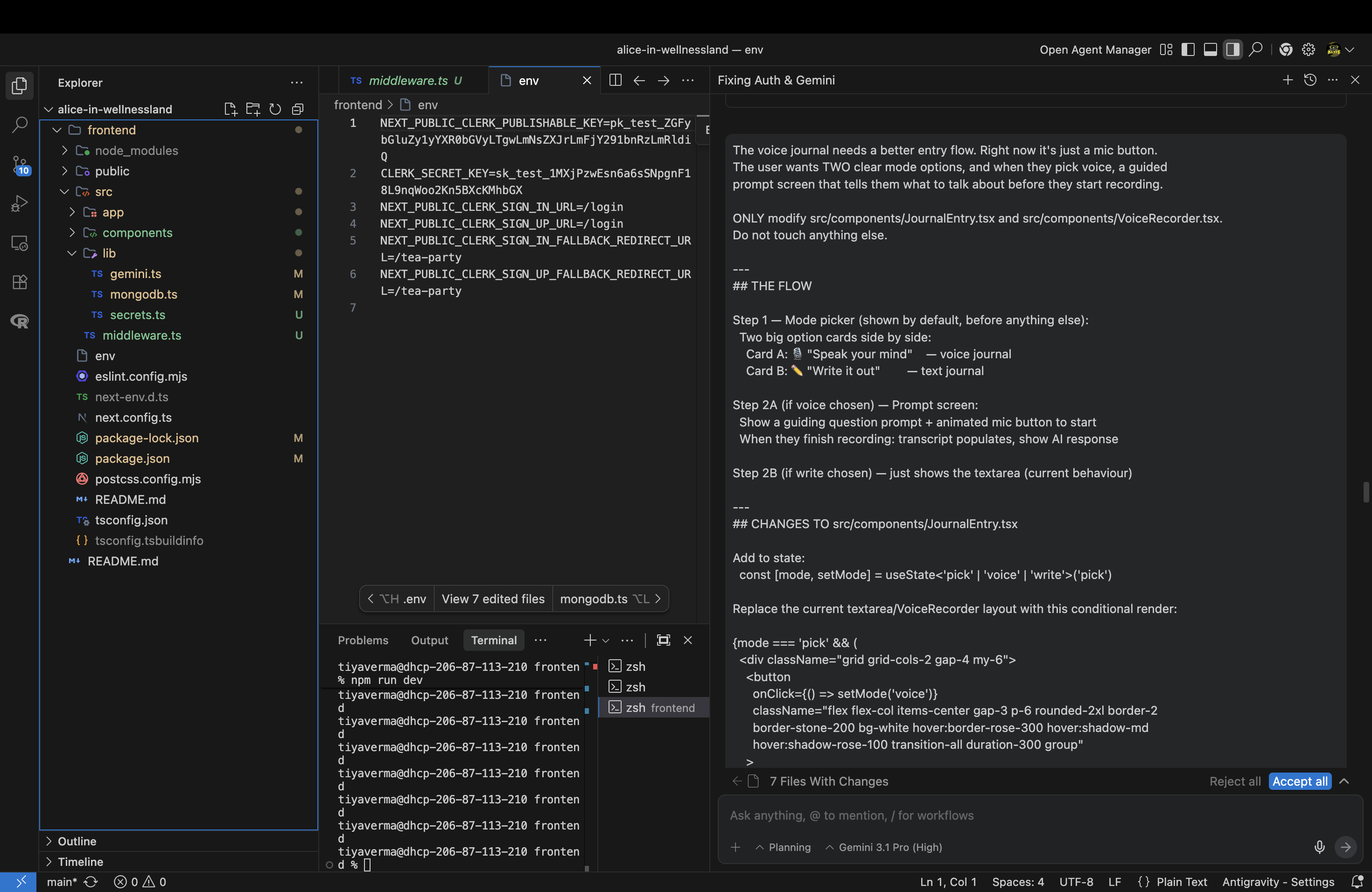Open the Extensions view icon
Screen dimensions: 1372x892
pos(20,282)
